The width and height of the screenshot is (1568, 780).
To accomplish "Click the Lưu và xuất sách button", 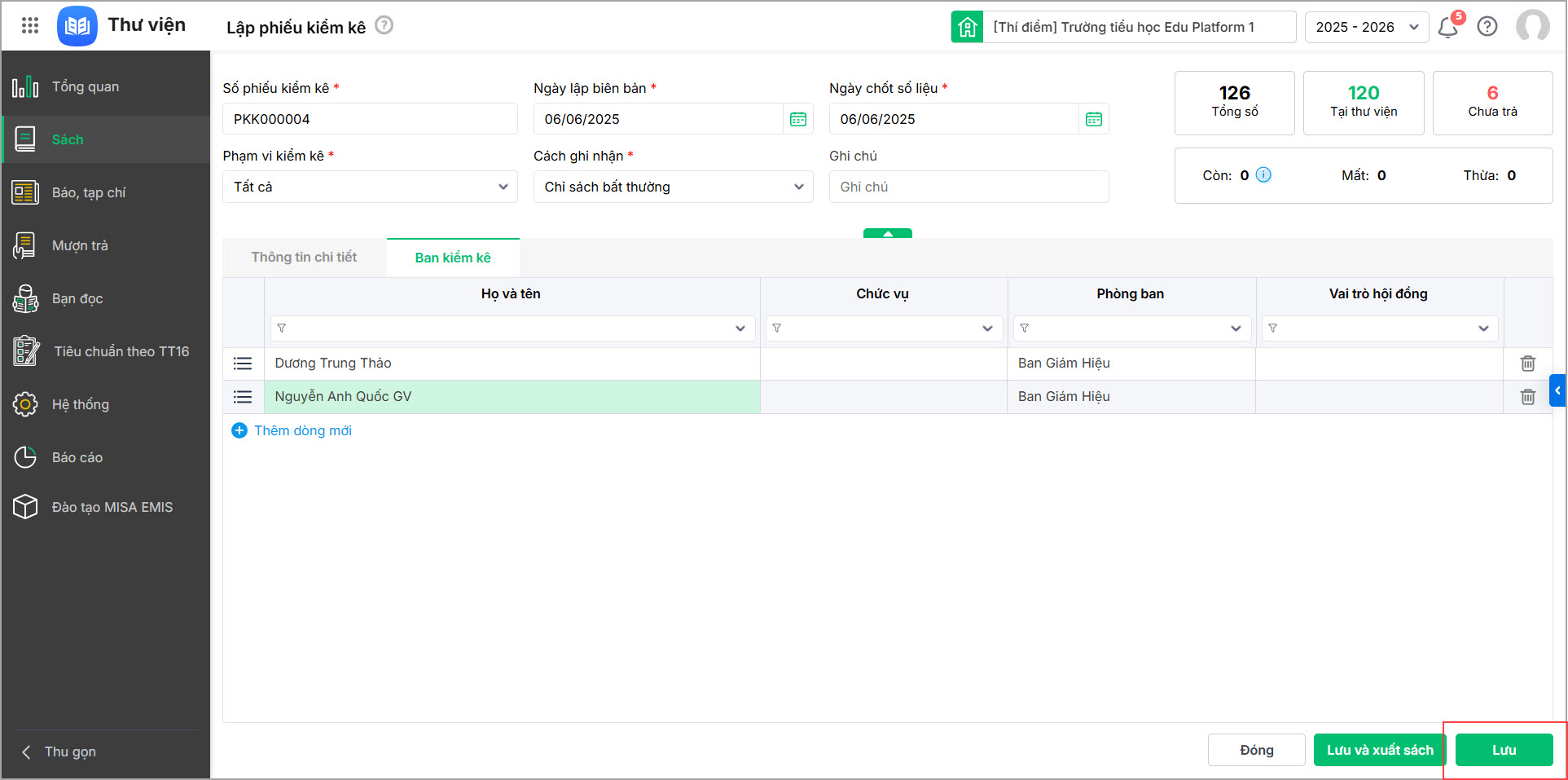I will [1379, 750].
